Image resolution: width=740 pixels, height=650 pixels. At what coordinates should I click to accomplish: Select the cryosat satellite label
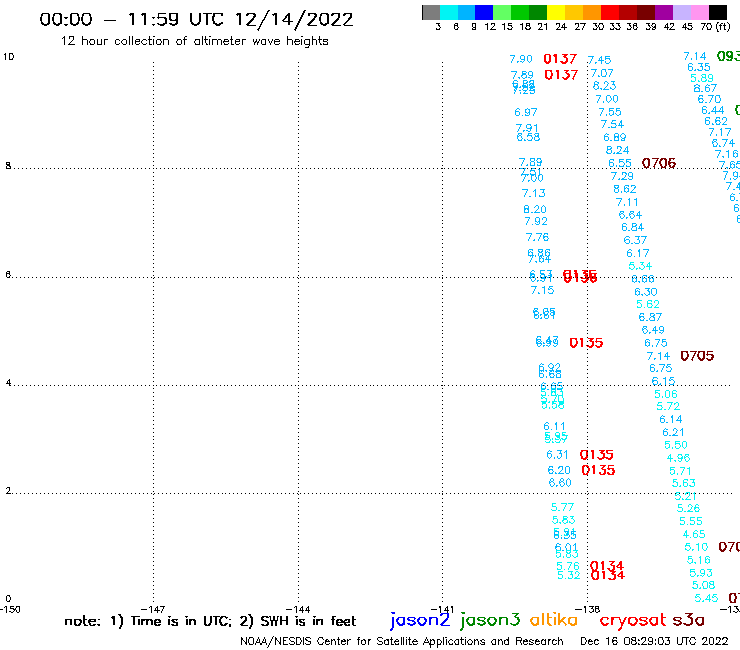tap(633, 620)
